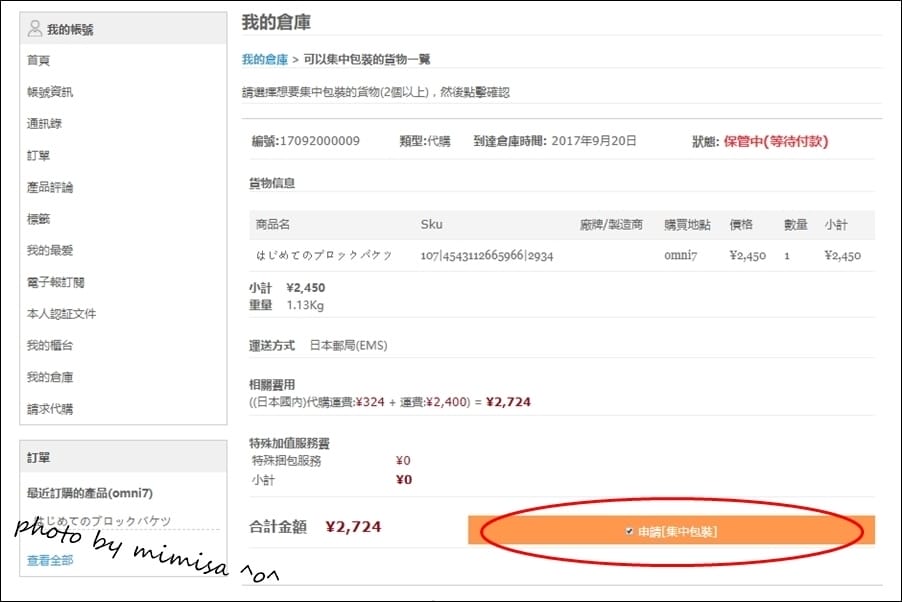
Task: Select the 訂單 sidebar item
Action: point(40,156)
